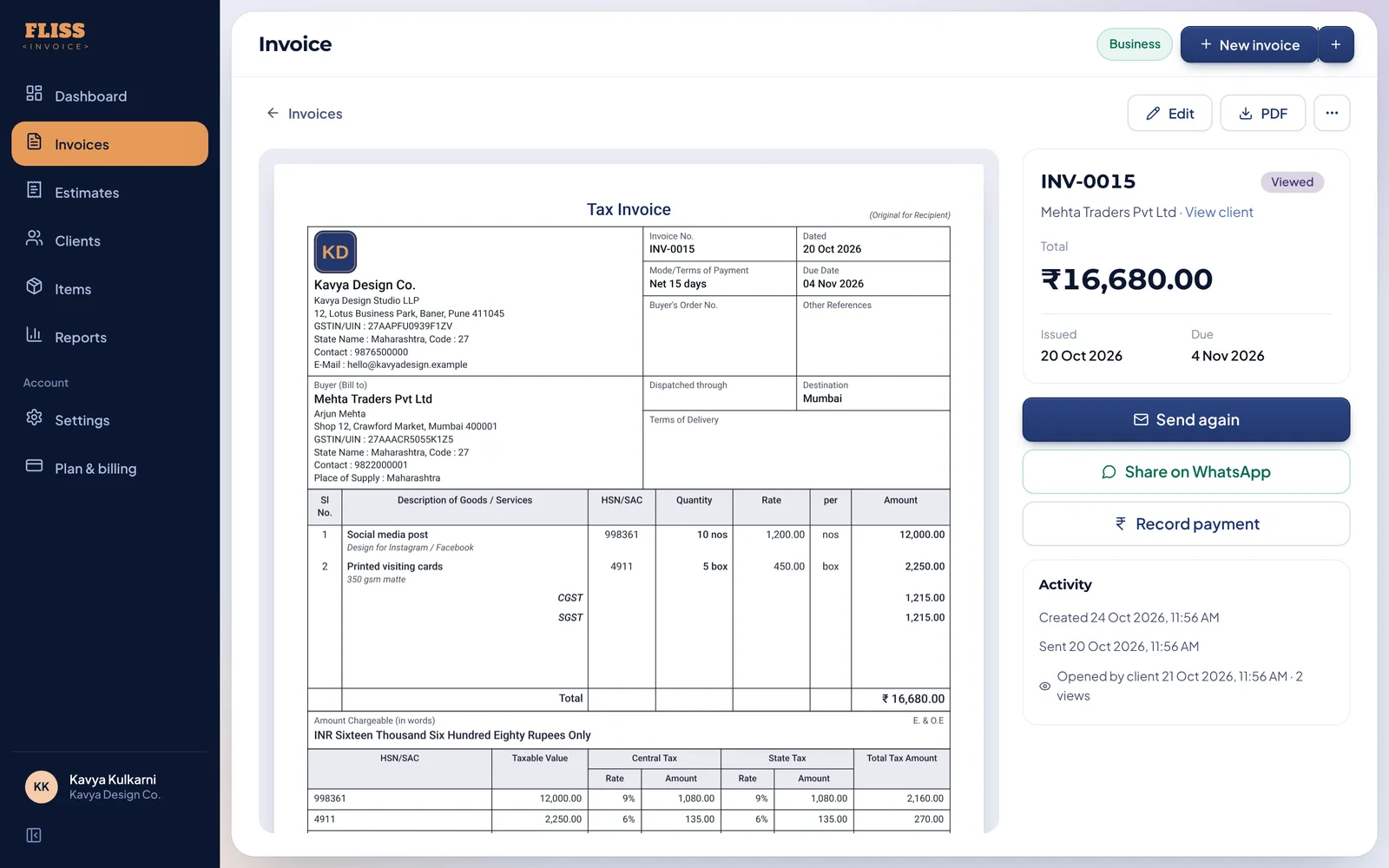Record payment for INV-0015
The width and height of the screenshot is (1389, 868).
1186,523
